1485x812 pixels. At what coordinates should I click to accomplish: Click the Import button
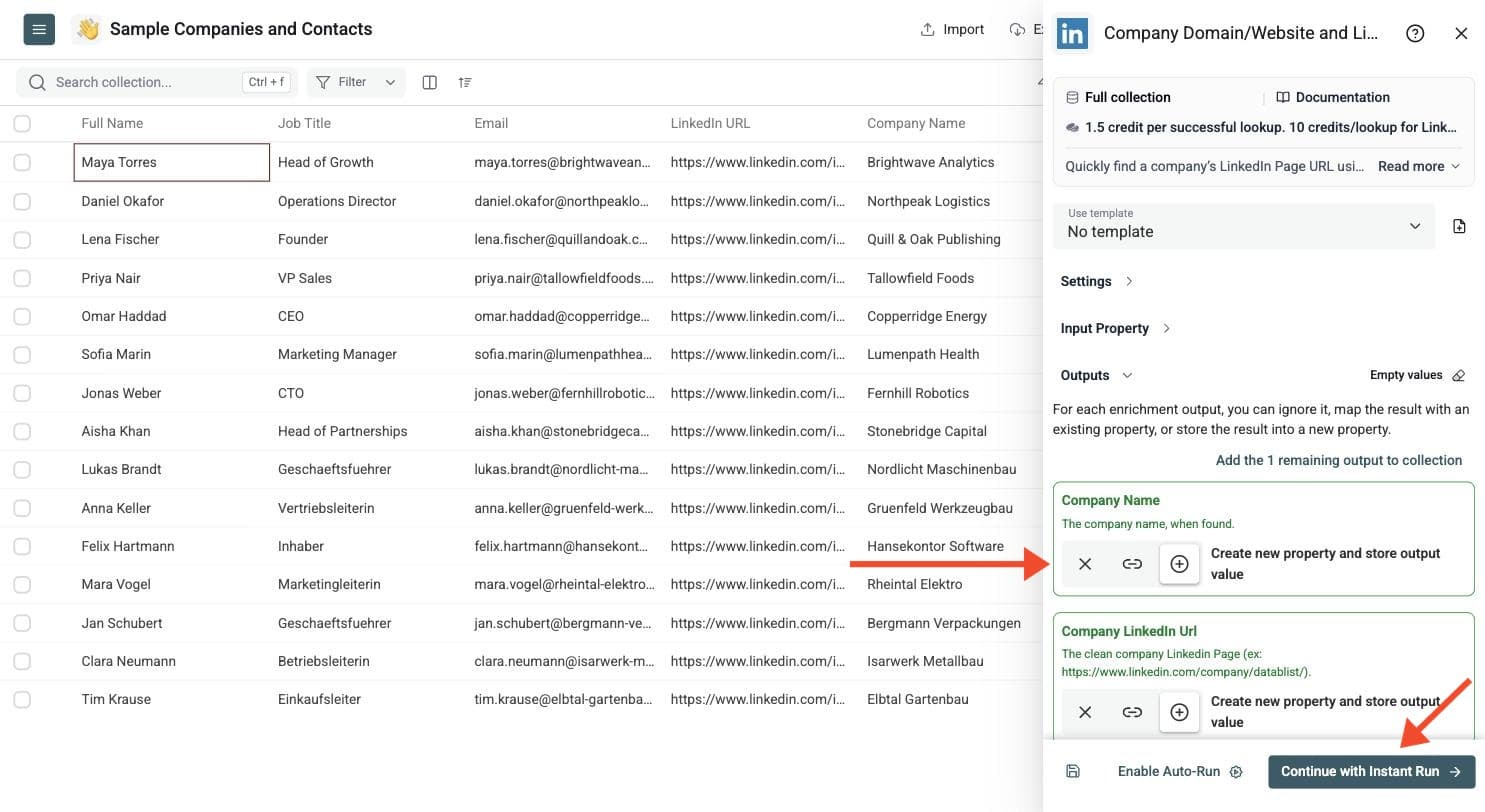pos(952,29)
